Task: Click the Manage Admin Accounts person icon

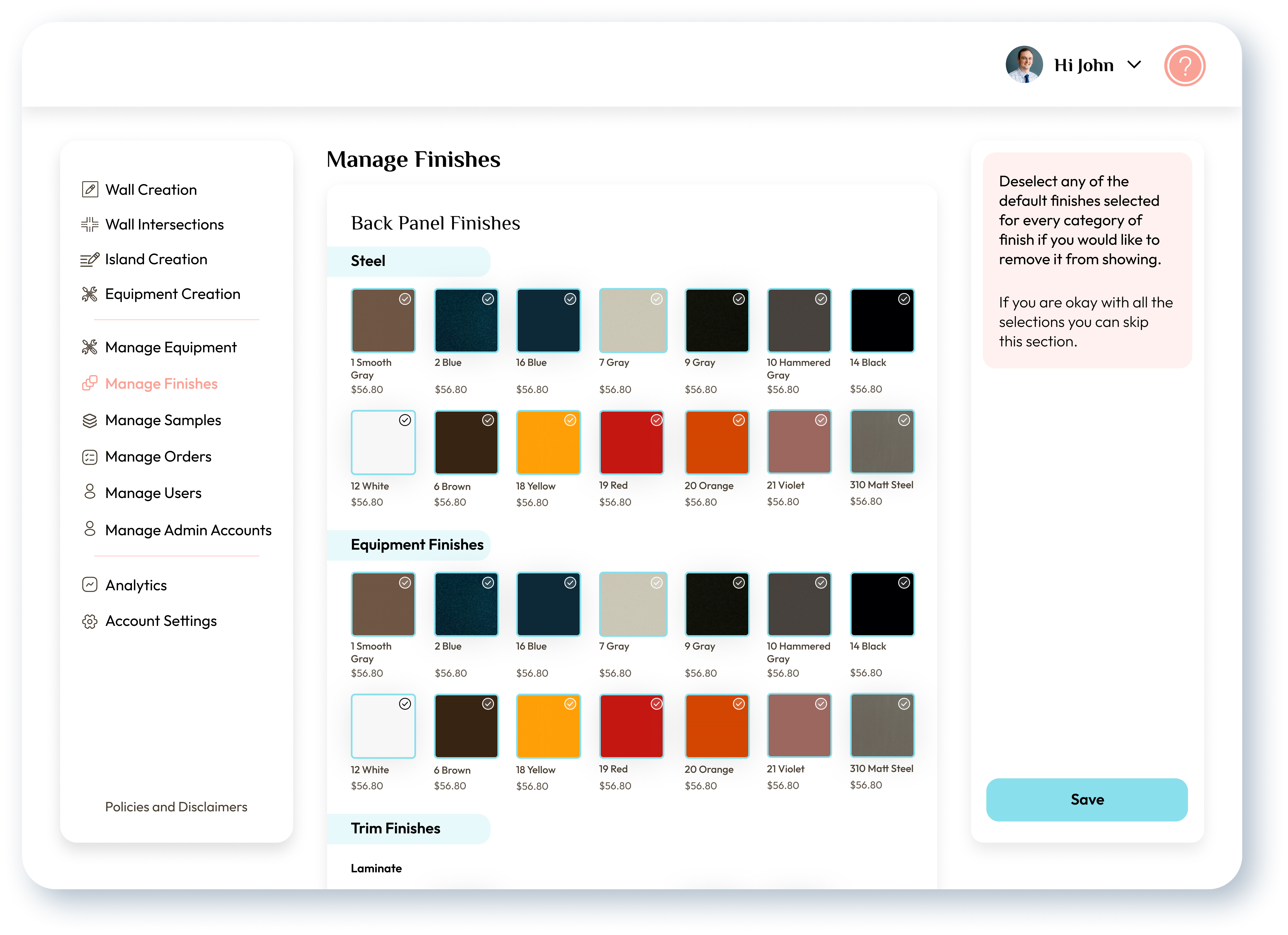Action: [90, 529]
